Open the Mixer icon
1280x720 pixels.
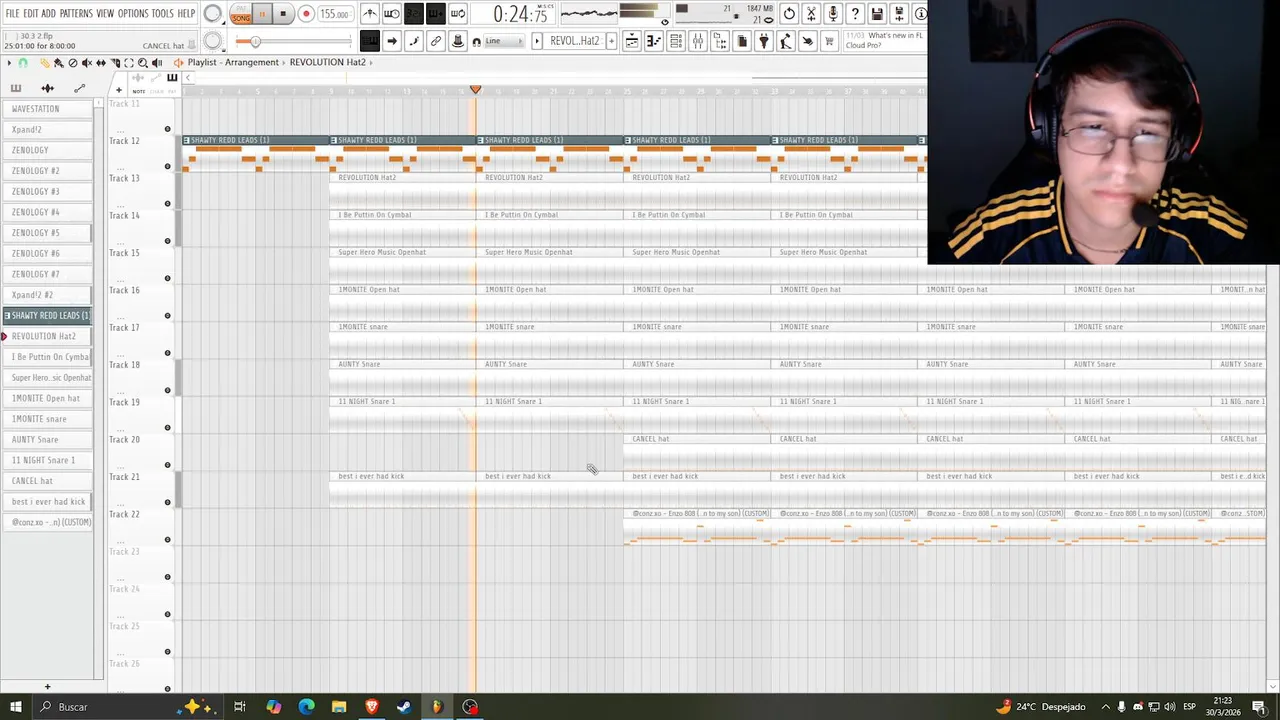pos(698,41)
